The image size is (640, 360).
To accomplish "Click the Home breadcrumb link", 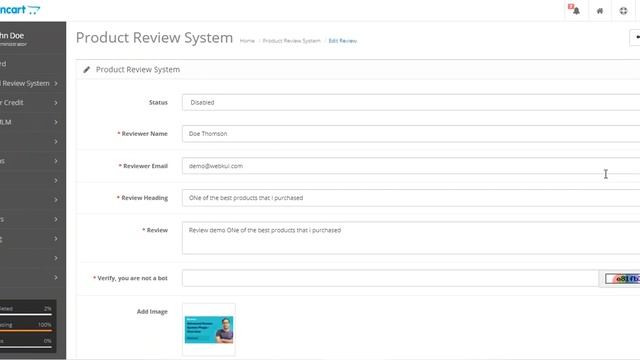I will click(x=247, y=41).
